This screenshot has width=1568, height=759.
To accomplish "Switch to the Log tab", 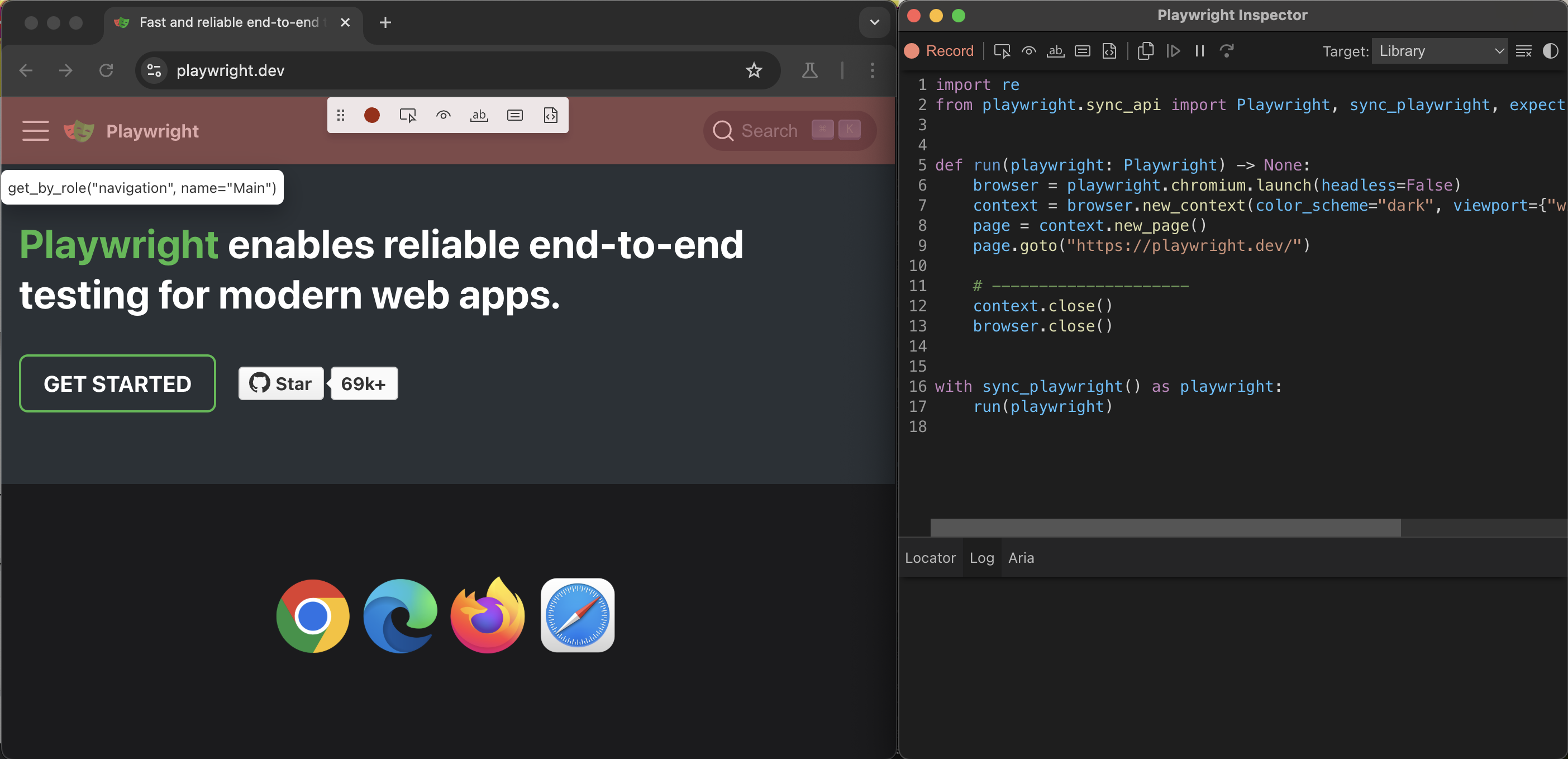I will [x=981, y=557].
